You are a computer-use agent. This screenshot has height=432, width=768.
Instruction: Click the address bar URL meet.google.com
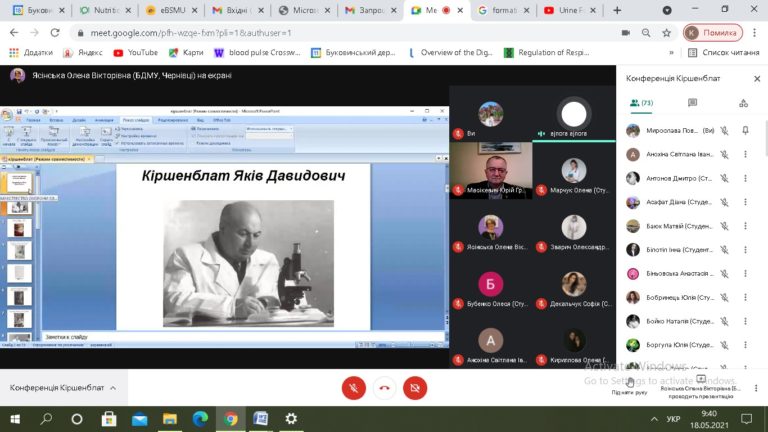[x=191, y=33]
